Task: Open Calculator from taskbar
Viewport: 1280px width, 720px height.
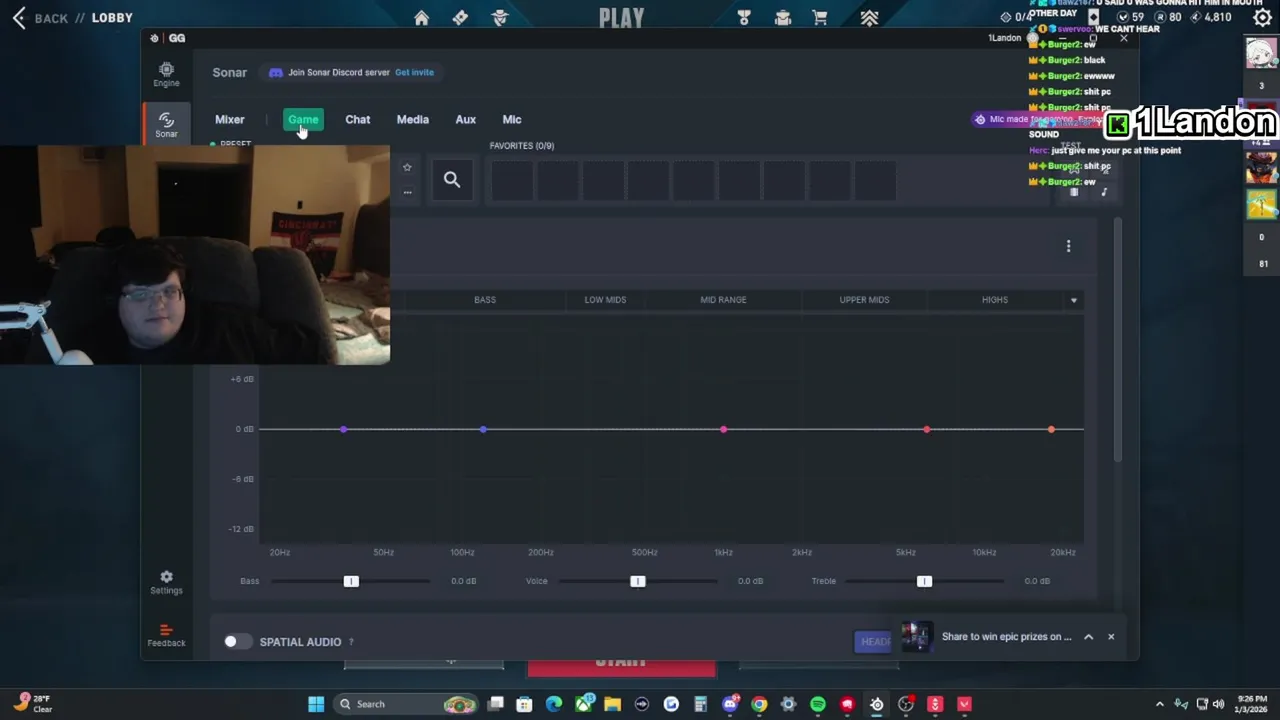Action: (x=700, y=704)
